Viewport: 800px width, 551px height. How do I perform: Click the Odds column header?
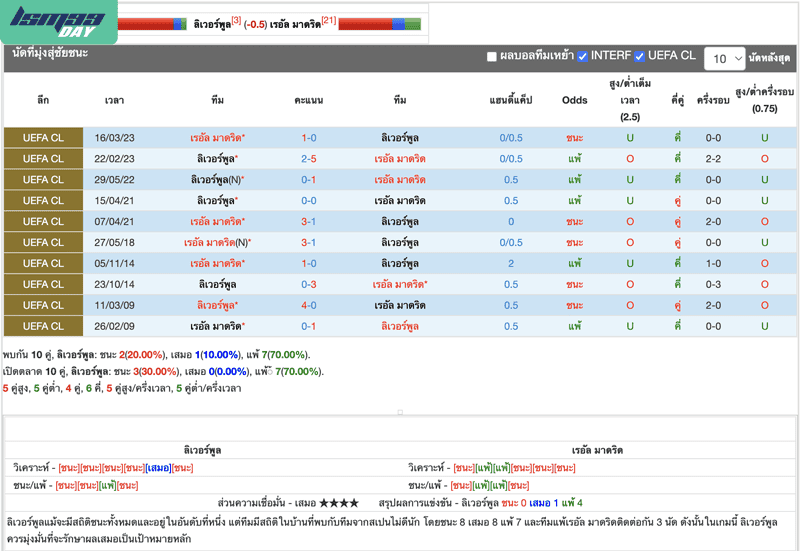coord(575,100)
